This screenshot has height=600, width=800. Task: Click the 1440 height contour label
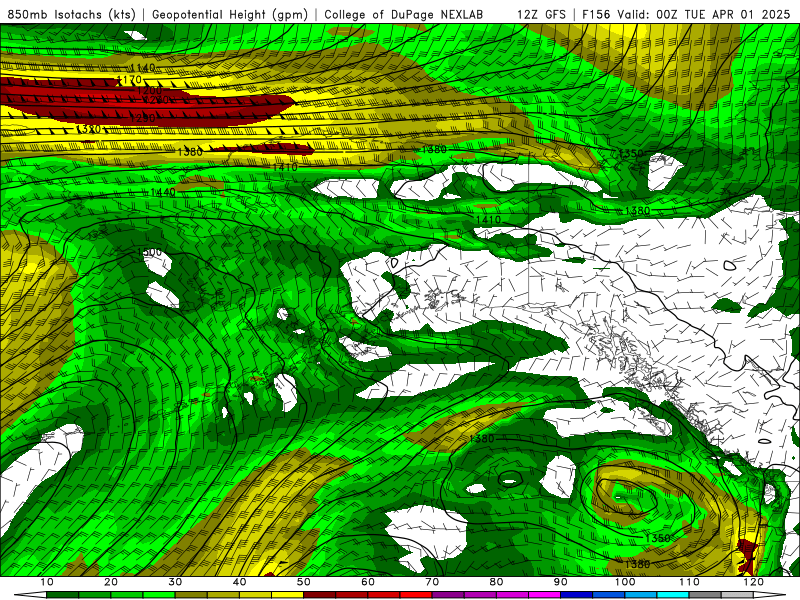click(x=163, y=192)
